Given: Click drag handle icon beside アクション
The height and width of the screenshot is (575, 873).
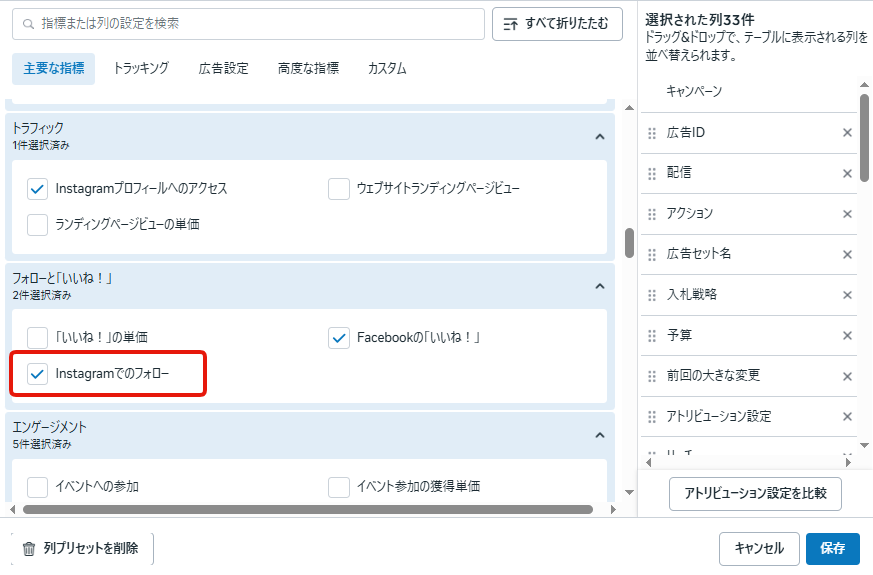Looking at the screenshot, I should 652,214.
